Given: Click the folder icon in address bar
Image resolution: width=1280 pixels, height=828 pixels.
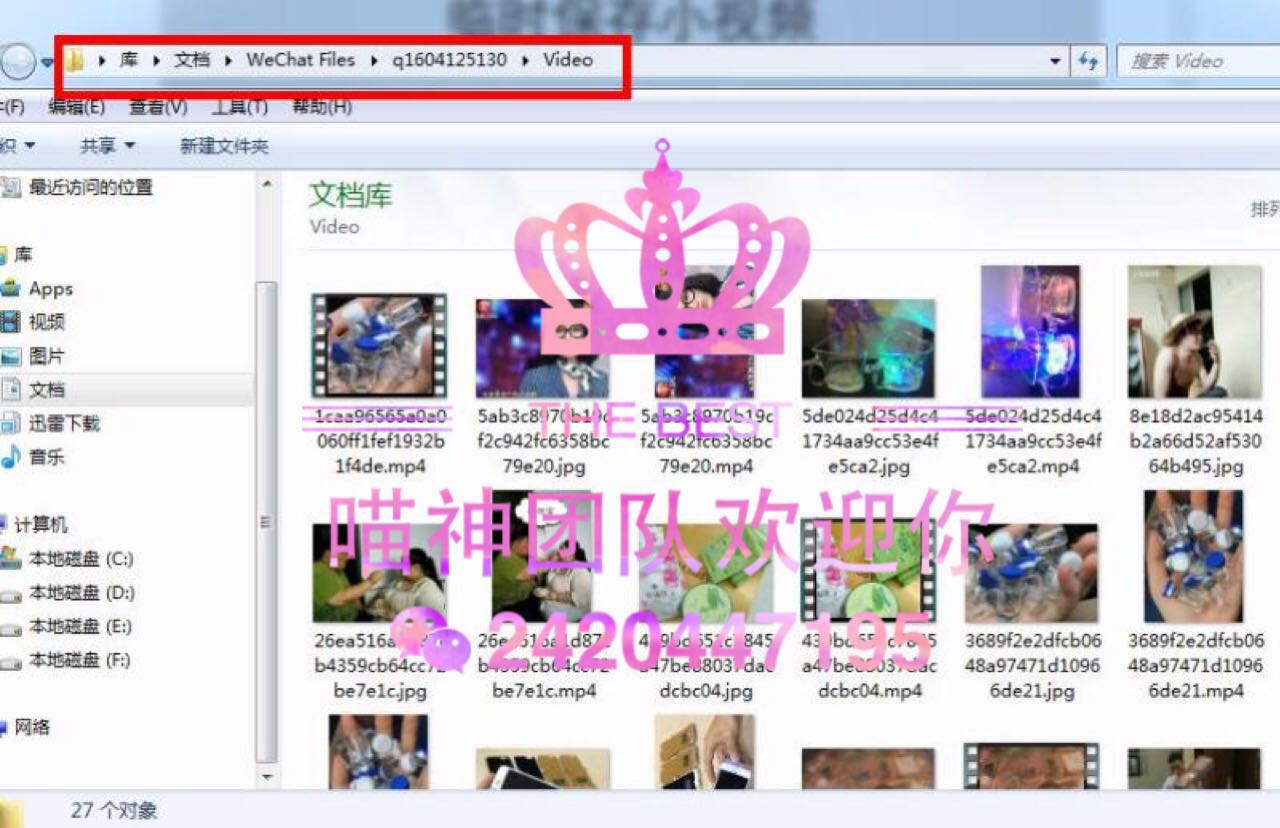Looking at the screenshot, I should tap(74, 61).
